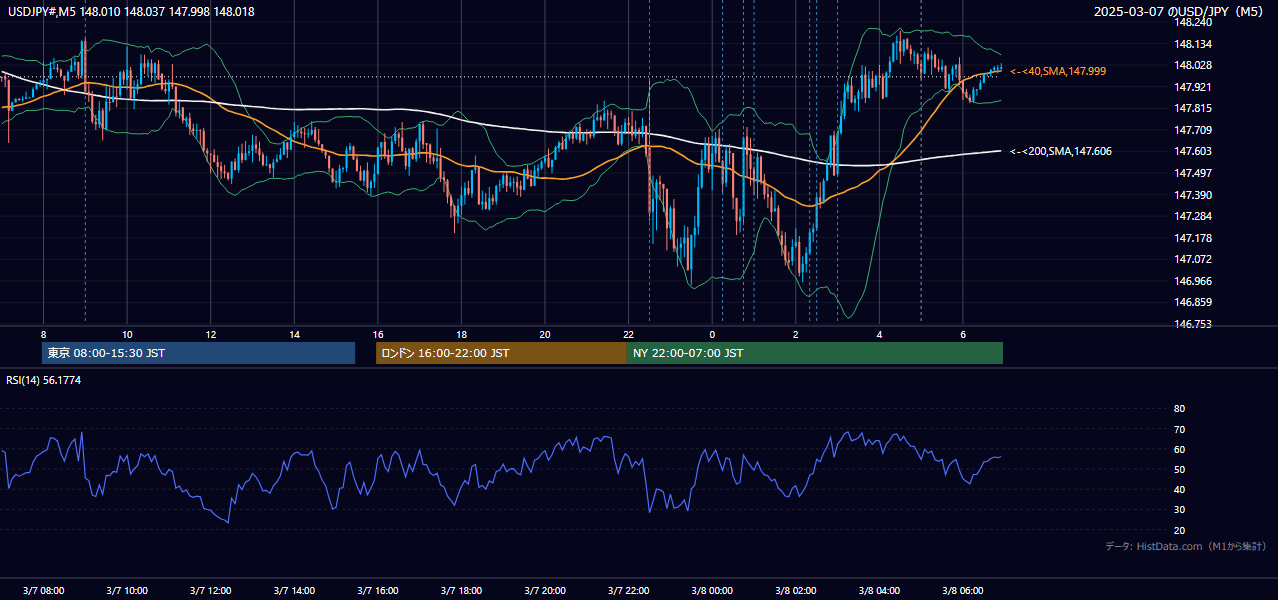Click hour label 10 on the price chart time axis
This screenshot has width=1278, height=600.
click(127, 334)
